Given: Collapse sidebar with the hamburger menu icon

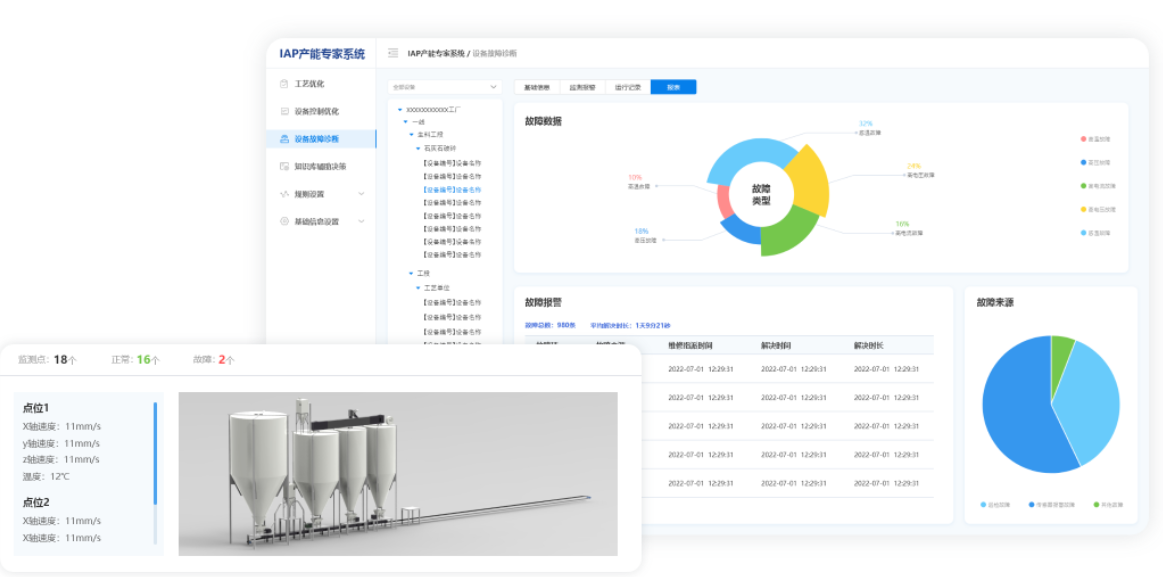Looking at the screenshot, I should click(x=393, y=53).
